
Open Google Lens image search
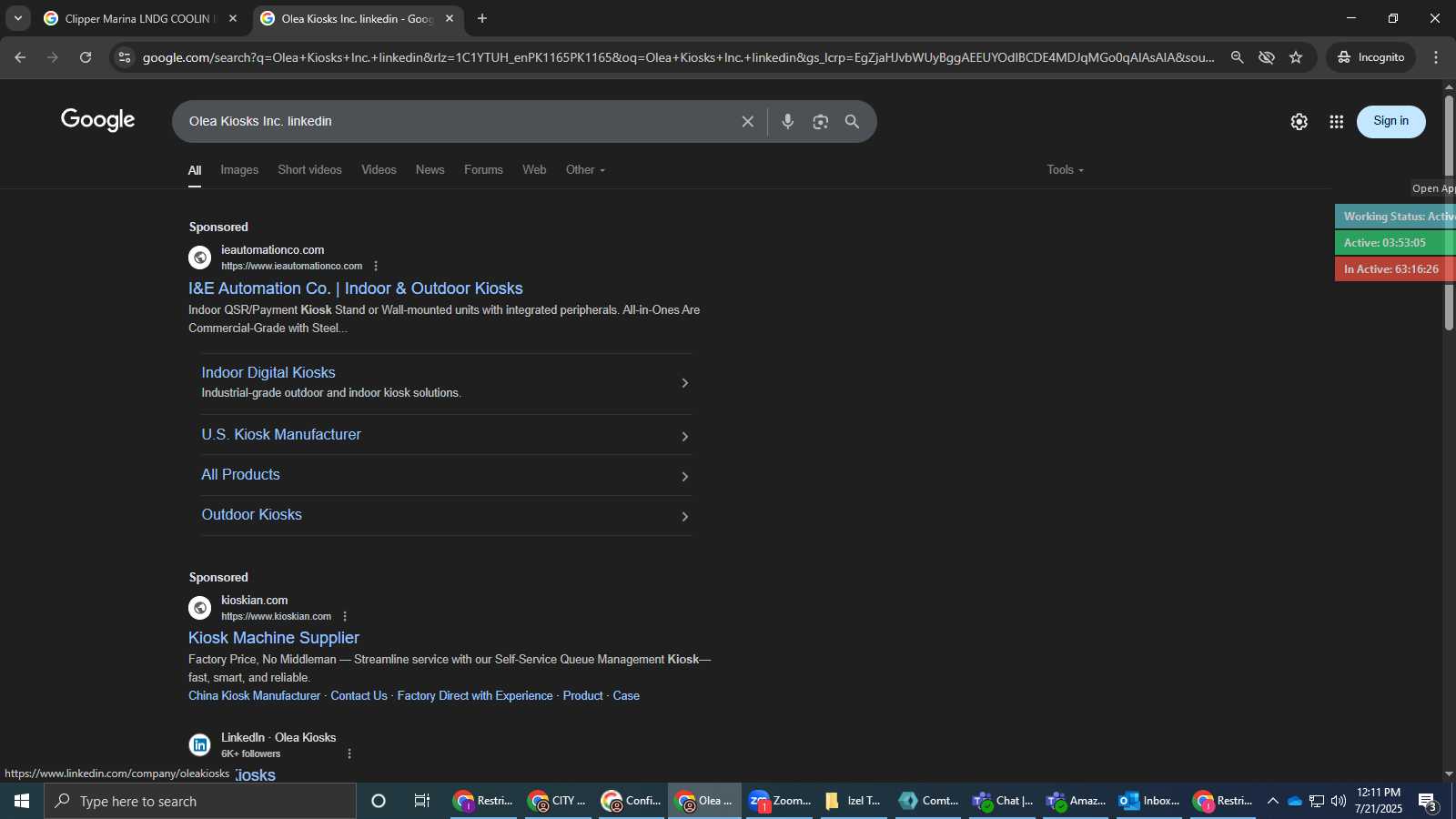pos(820,121)
